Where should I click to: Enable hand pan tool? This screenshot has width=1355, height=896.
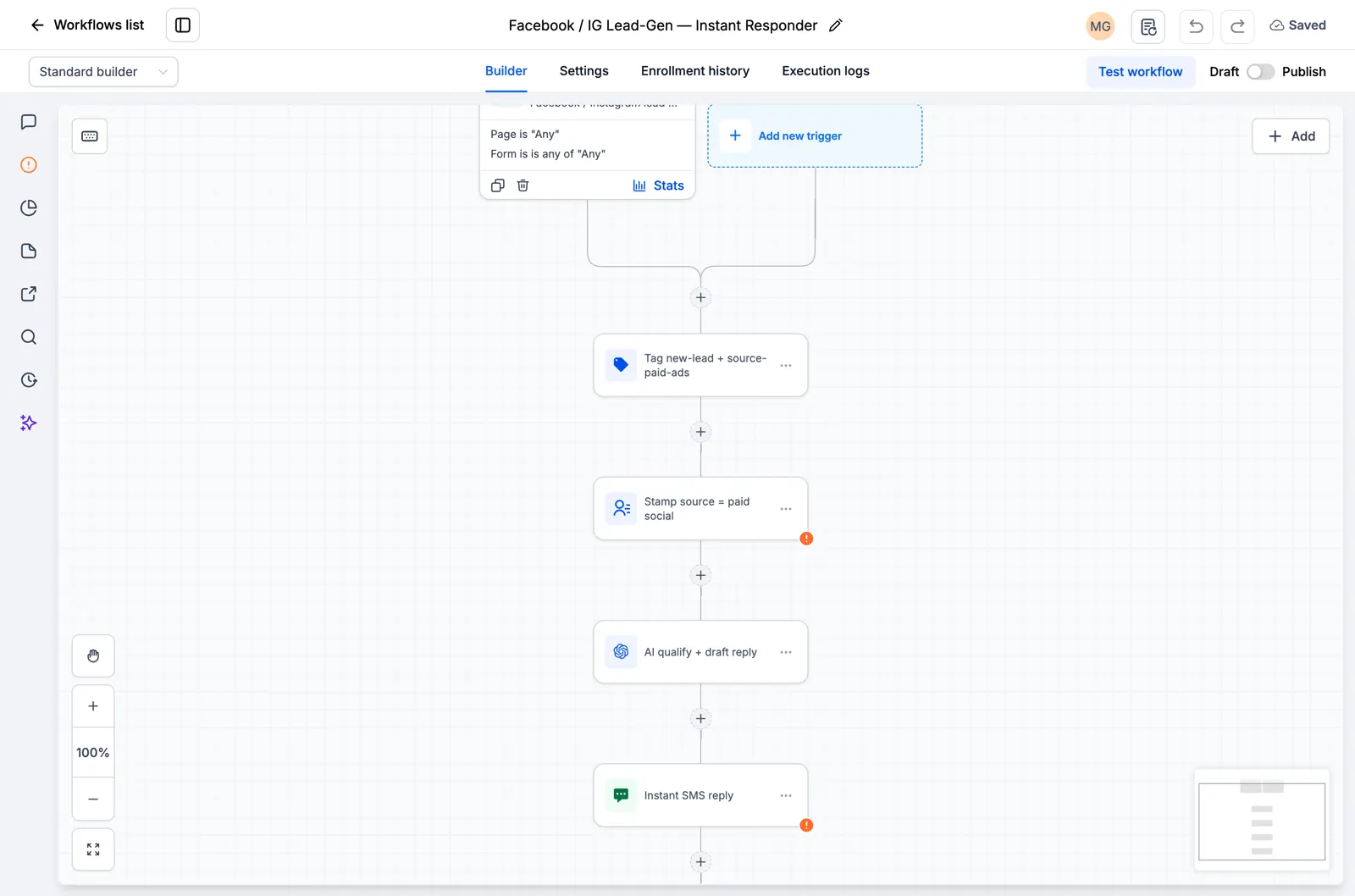pyautogui.click(x=93, y=656)
